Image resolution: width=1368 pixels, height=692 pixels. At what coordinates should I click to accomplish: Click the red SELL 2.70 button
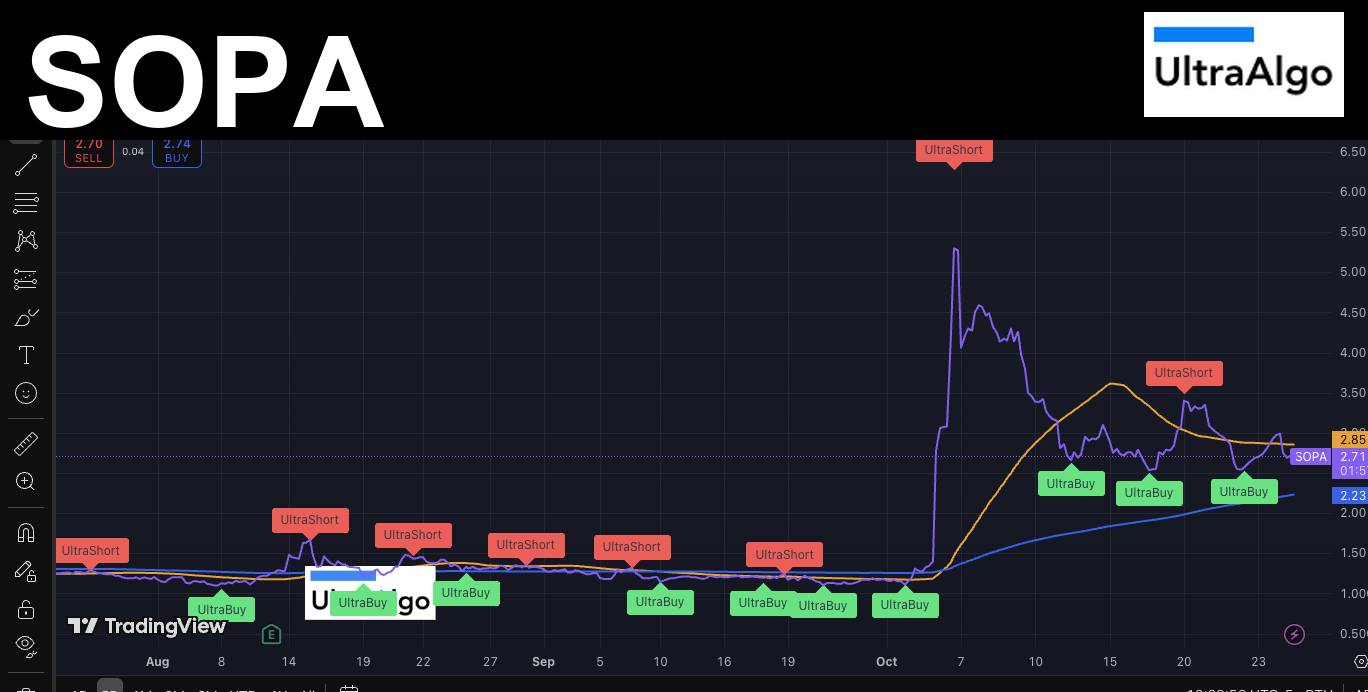tap(89, 151)
